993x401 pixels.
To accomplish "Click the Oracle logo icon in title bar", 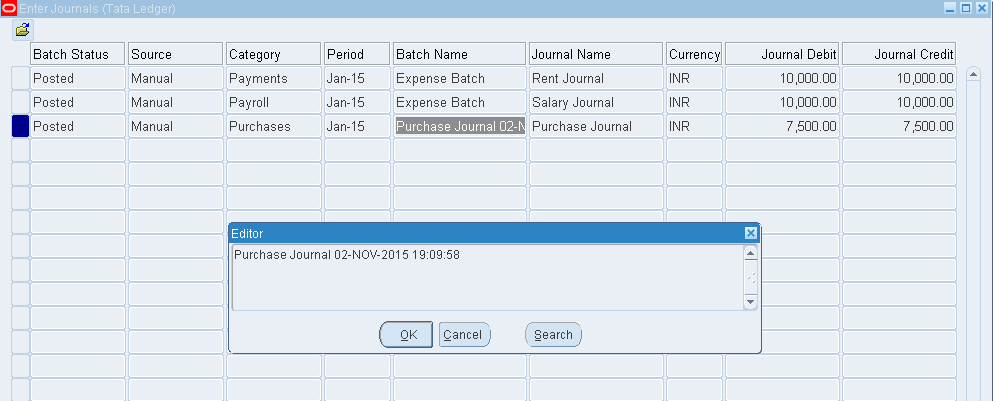I will (x=9, y=8).
